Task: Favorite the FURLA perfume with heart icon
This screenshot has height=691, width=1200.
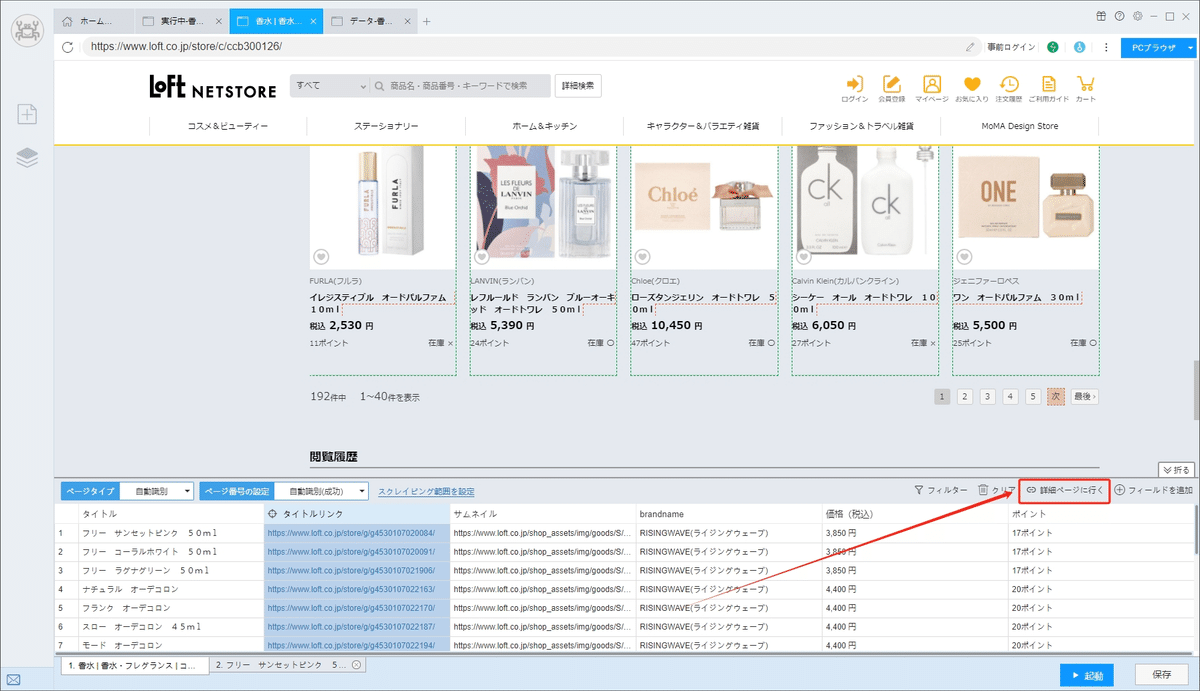Action: coord(319,256)
